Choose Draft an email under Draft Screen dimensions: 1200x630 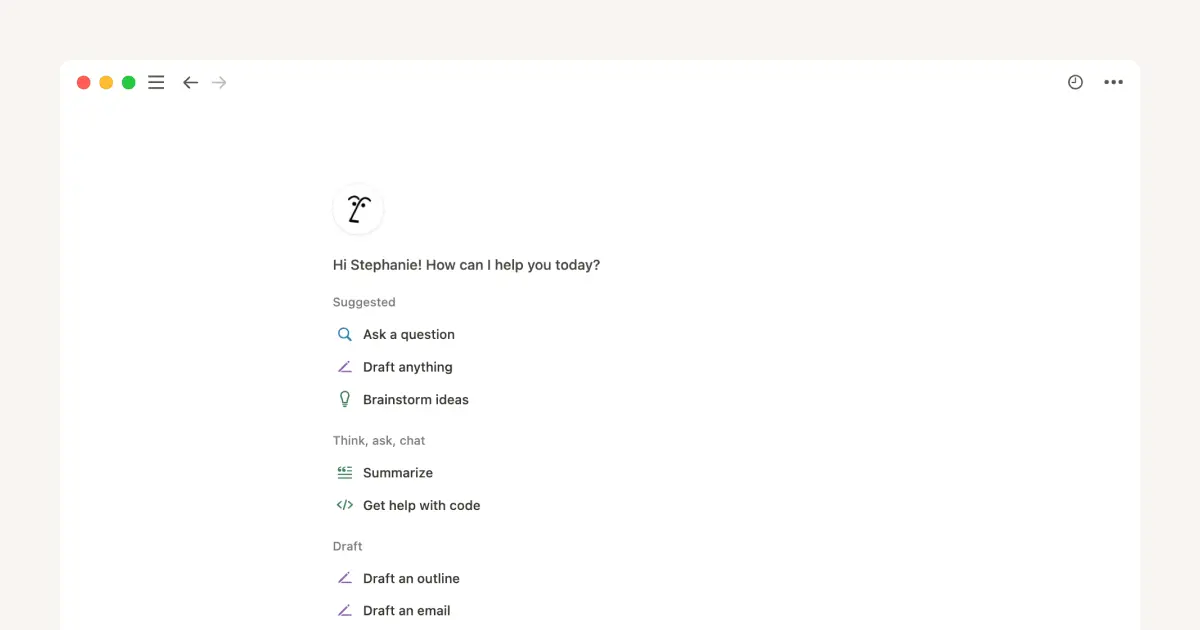pos(407,610)
